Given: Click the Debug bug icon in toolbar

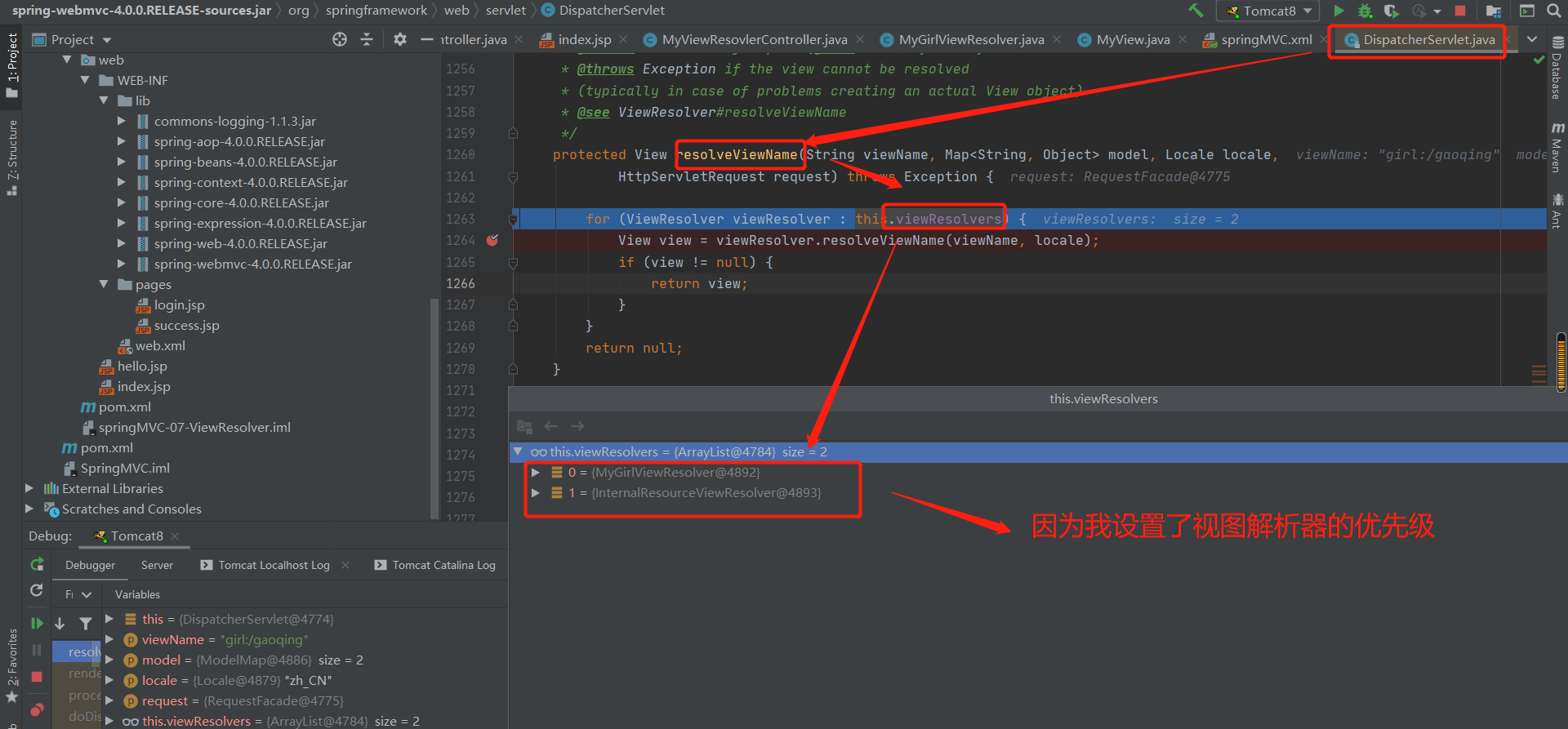Looking at the screenshot, I should tap(1365, 11).
